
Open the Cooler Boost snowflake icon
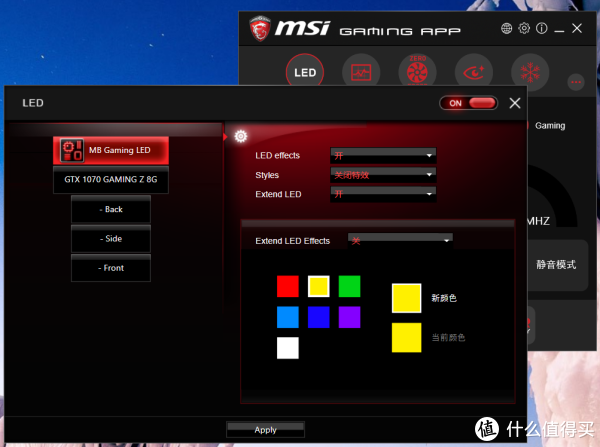pyautogui.click(x=530, y=72)
